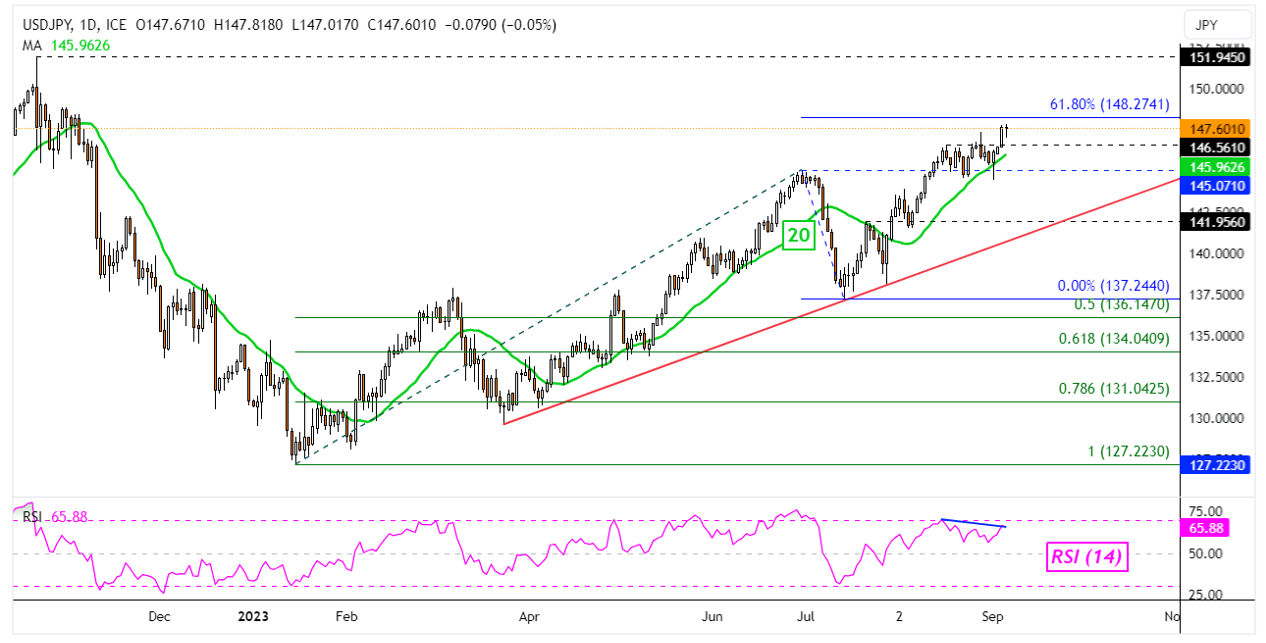Viewport: 1266px width, 643px height.
Task: Click the 0.618 (134.0409) retracement label
Action: tap(1112, 338)
